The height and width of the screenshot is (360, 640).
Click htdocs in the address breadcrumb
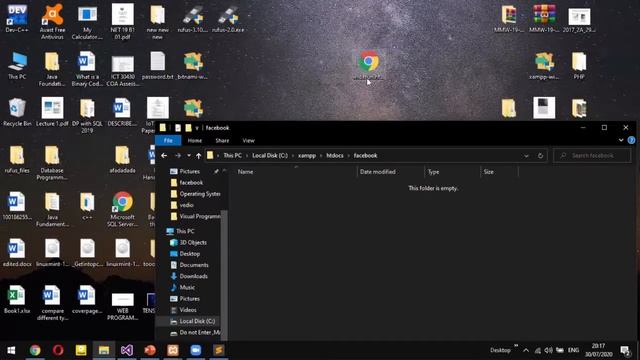[x=335, y=156]
